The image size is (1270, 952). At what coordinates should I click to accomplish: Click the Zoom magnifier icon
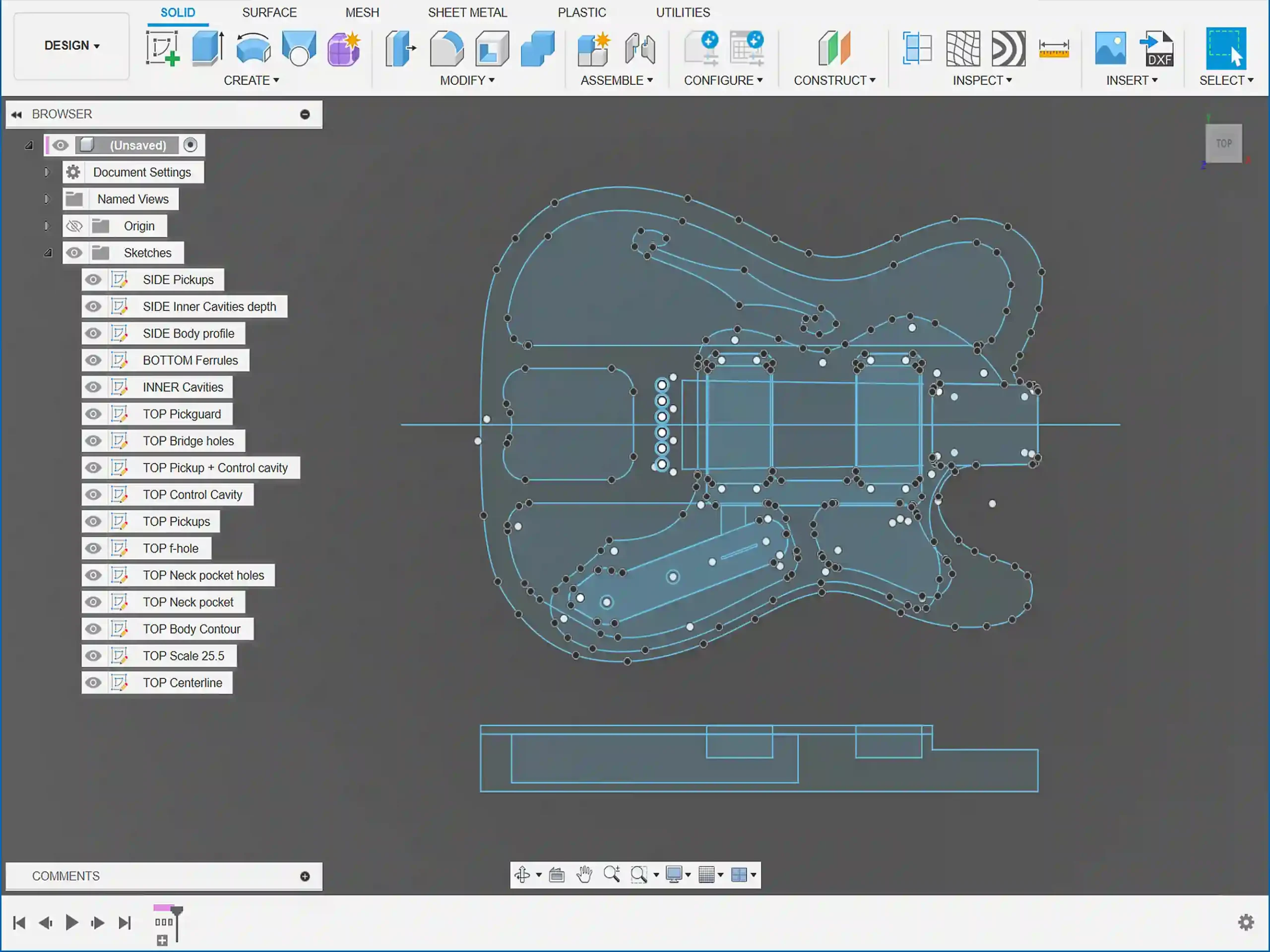point(612,875)
